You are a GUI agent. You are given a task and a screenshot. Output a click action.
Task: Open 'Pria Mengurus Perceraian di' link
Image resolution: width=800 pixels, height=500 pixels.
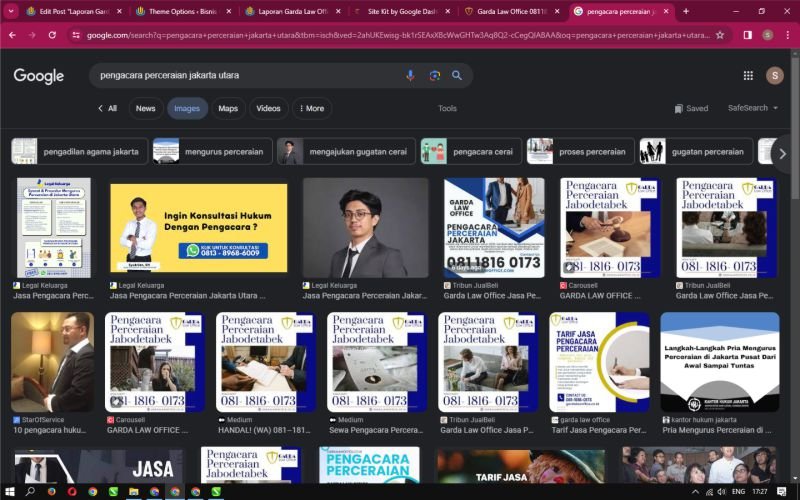[716, 430]
